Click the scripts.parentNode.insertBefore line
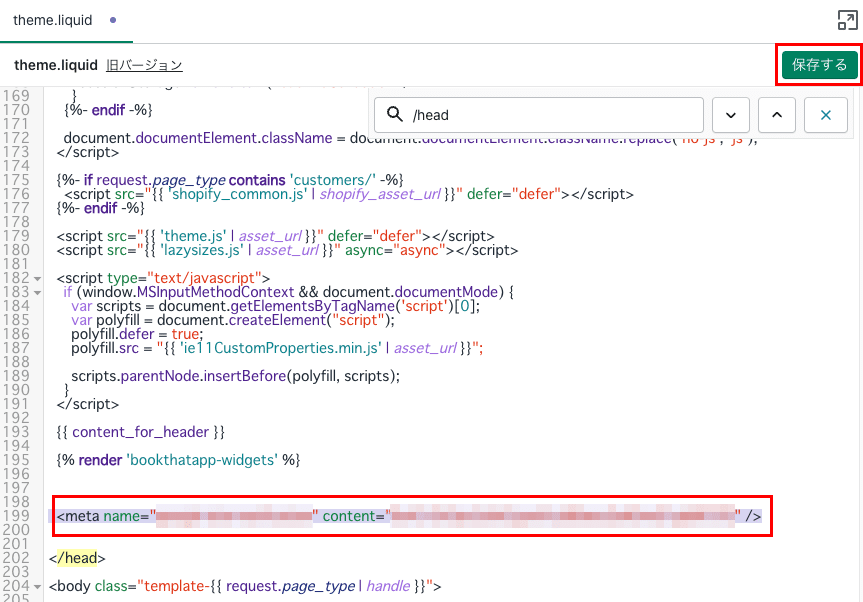 tap(236, 376)
